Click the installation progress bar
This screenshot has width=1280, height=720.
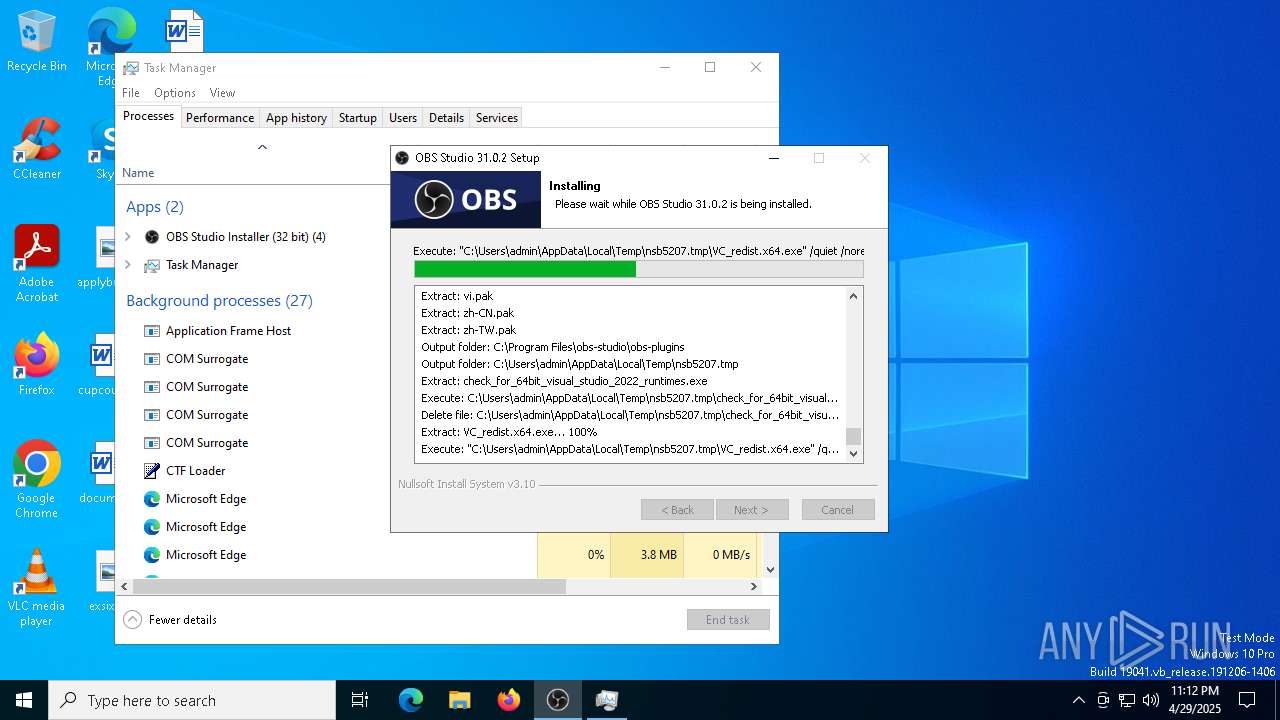639,269
